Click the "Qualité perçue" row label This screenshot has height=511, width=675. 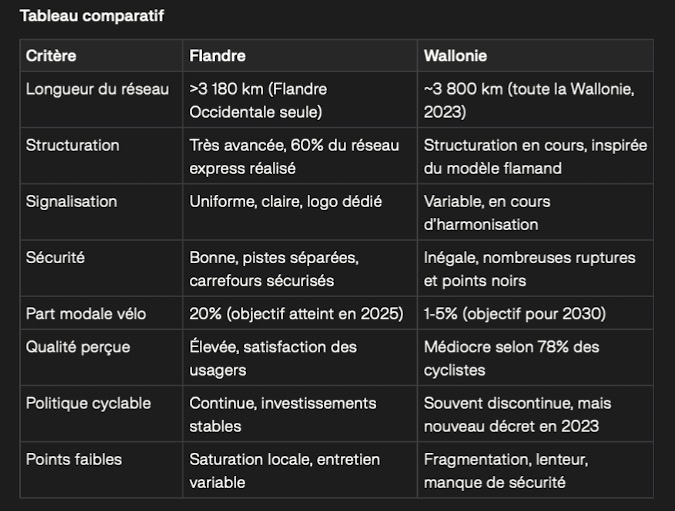coord(77,347)
